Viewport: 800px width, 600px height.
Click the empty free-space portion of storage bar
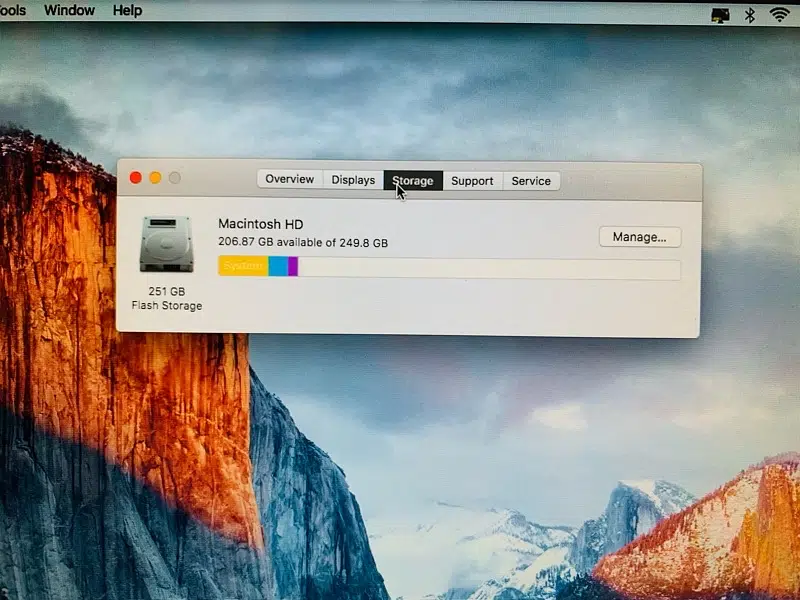coord(490,269)
